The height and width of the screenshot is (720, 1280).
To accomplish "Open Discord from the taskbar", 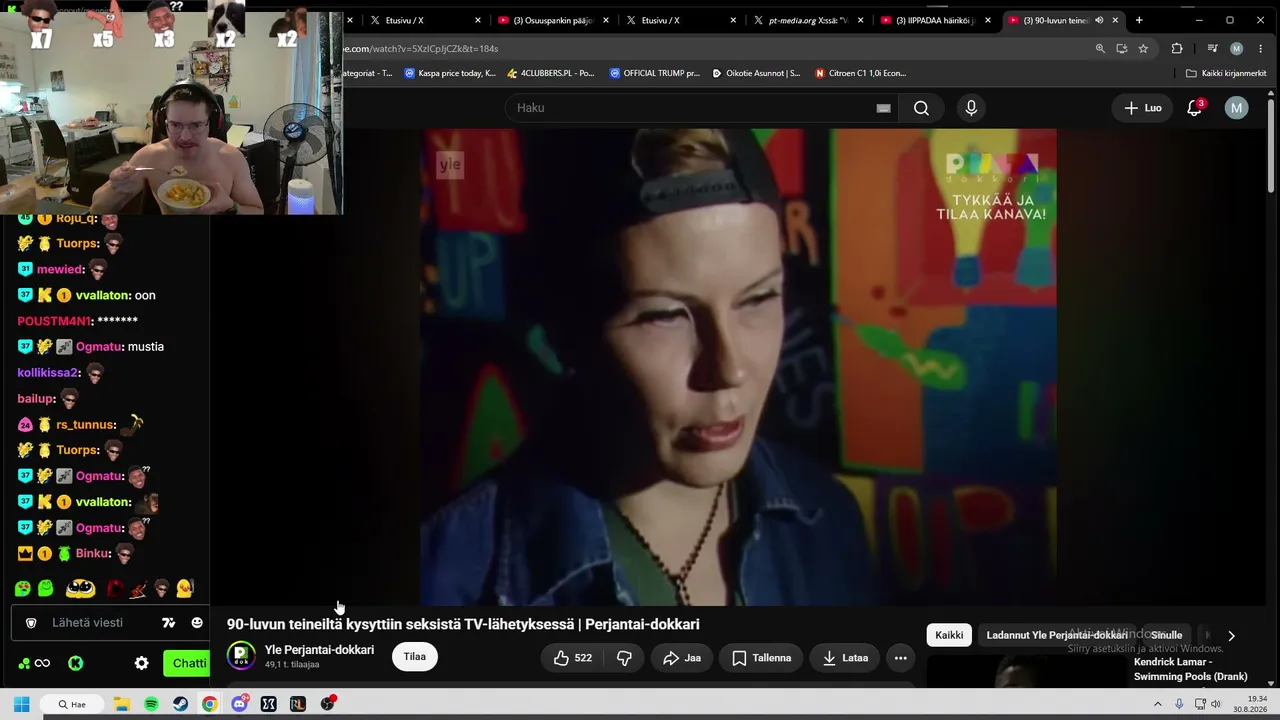I will (x=239, y=704).
